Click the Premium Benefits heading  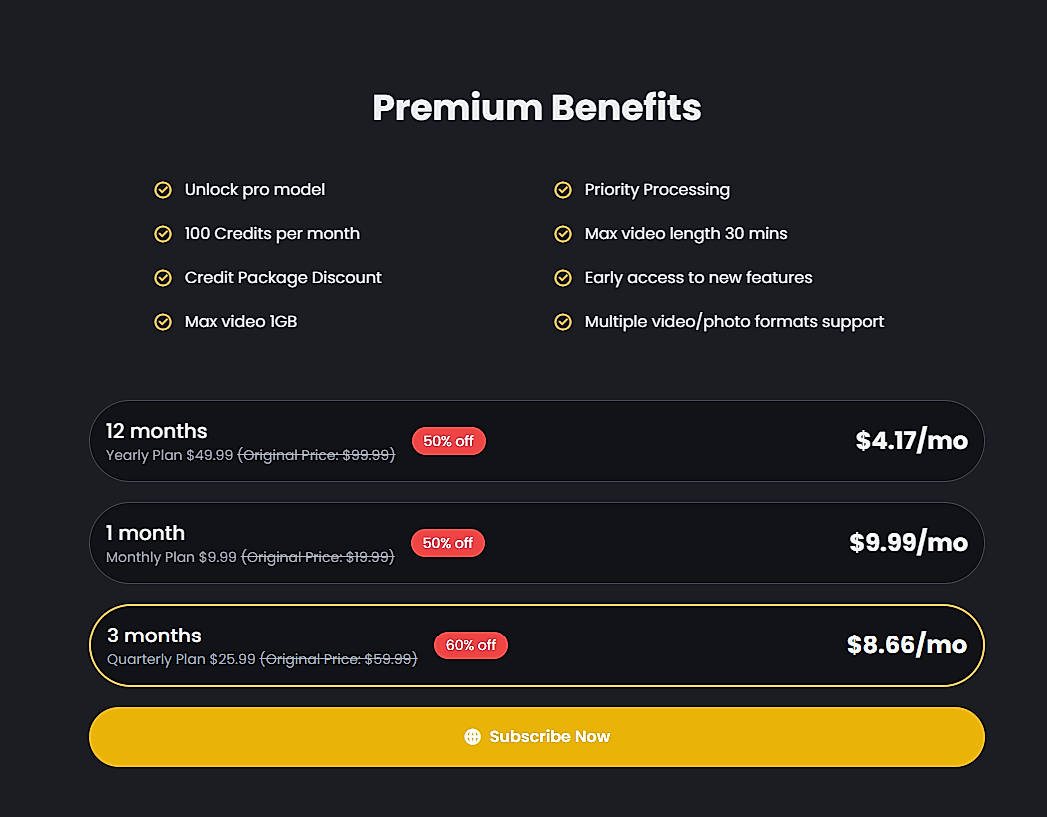(x=536, y=108)
